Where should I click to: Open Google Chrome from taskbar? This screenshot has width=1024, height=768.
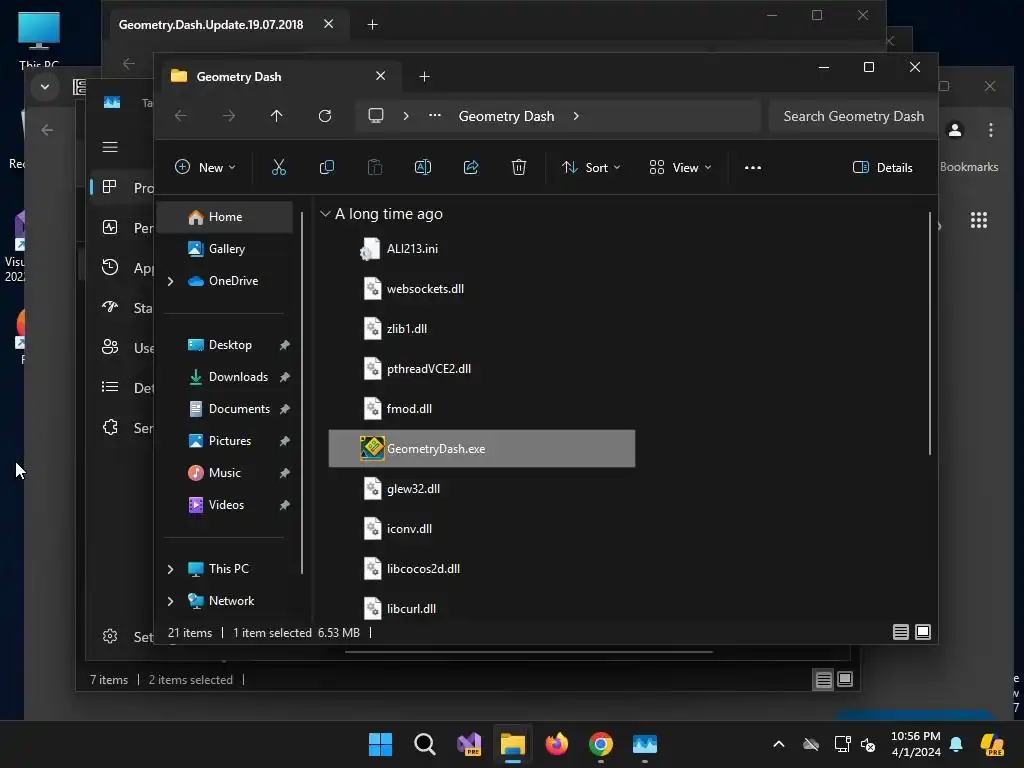point(601,744)
